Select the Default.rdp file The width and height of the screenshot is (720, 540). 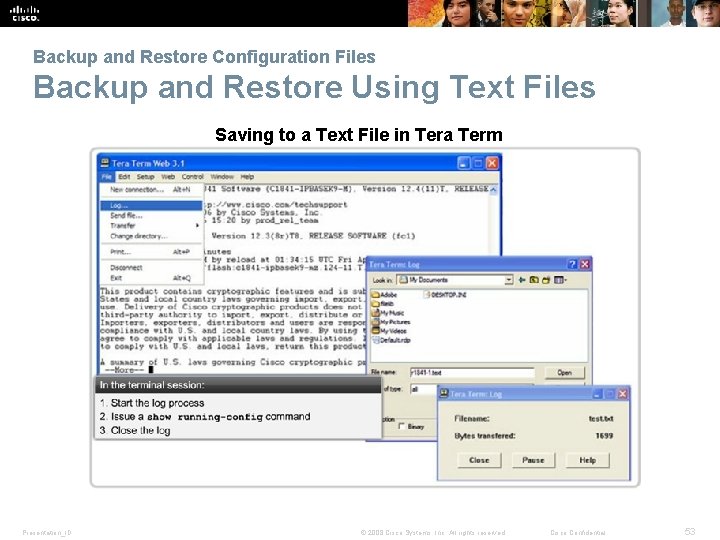point(391,340)
